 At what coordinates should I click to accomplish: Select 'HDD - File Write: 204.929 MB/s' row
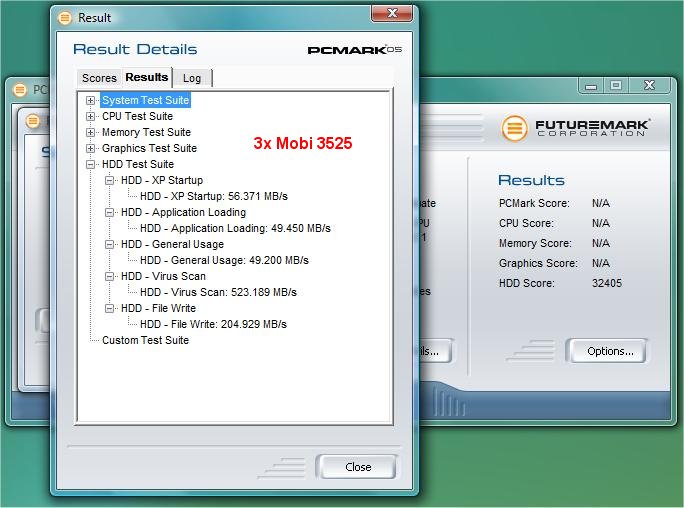point(213,324)
